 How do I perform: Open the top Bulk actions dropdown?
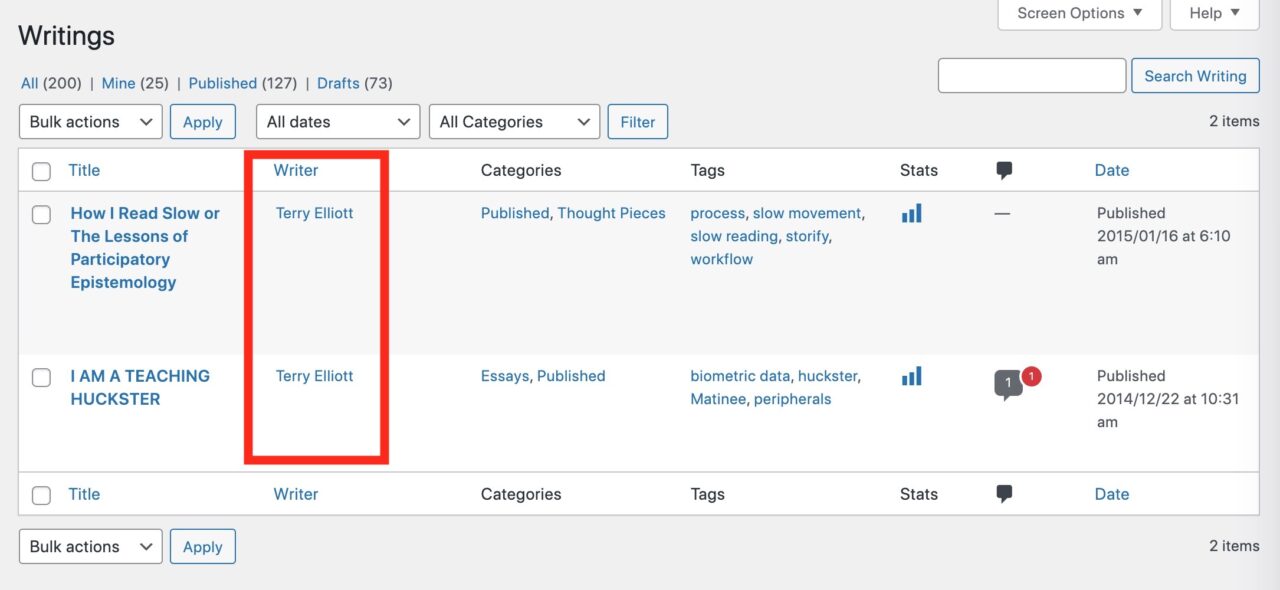coord(91,122)
